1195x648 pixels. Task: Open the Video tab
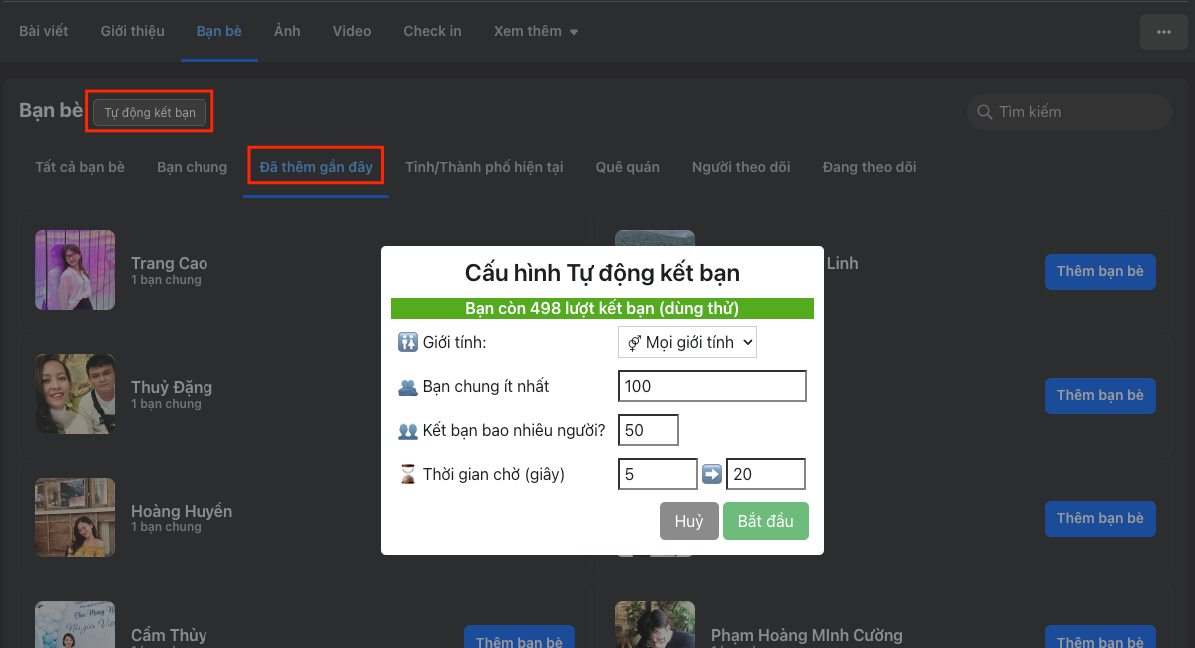tap(352, 31)
